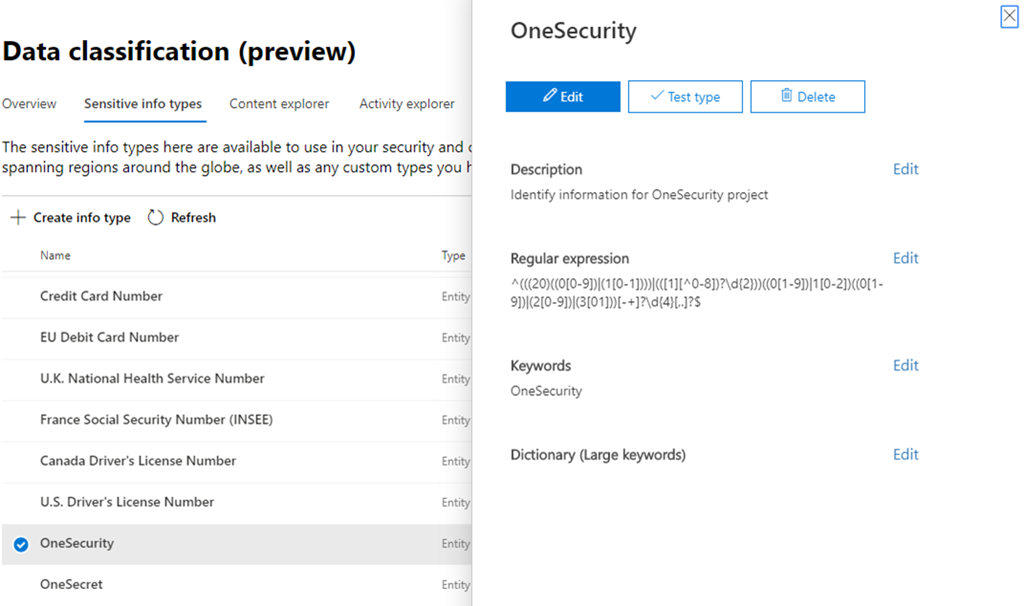This screenshot has width=1024, height=606.
Task: Edit the Keywords section
Action: click(905, 365)
